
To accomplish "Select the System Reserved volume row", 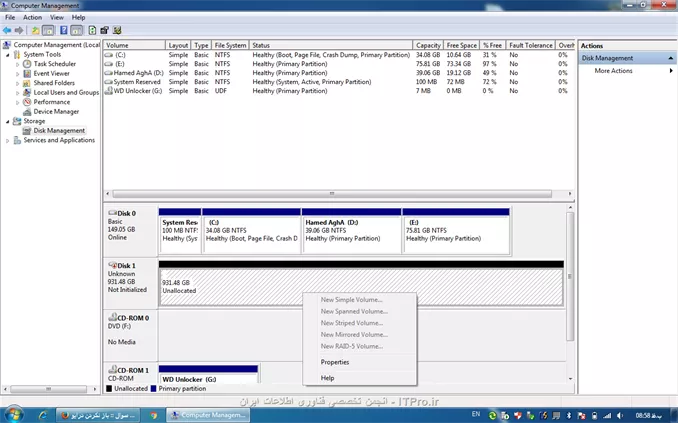I will (339, 82).
